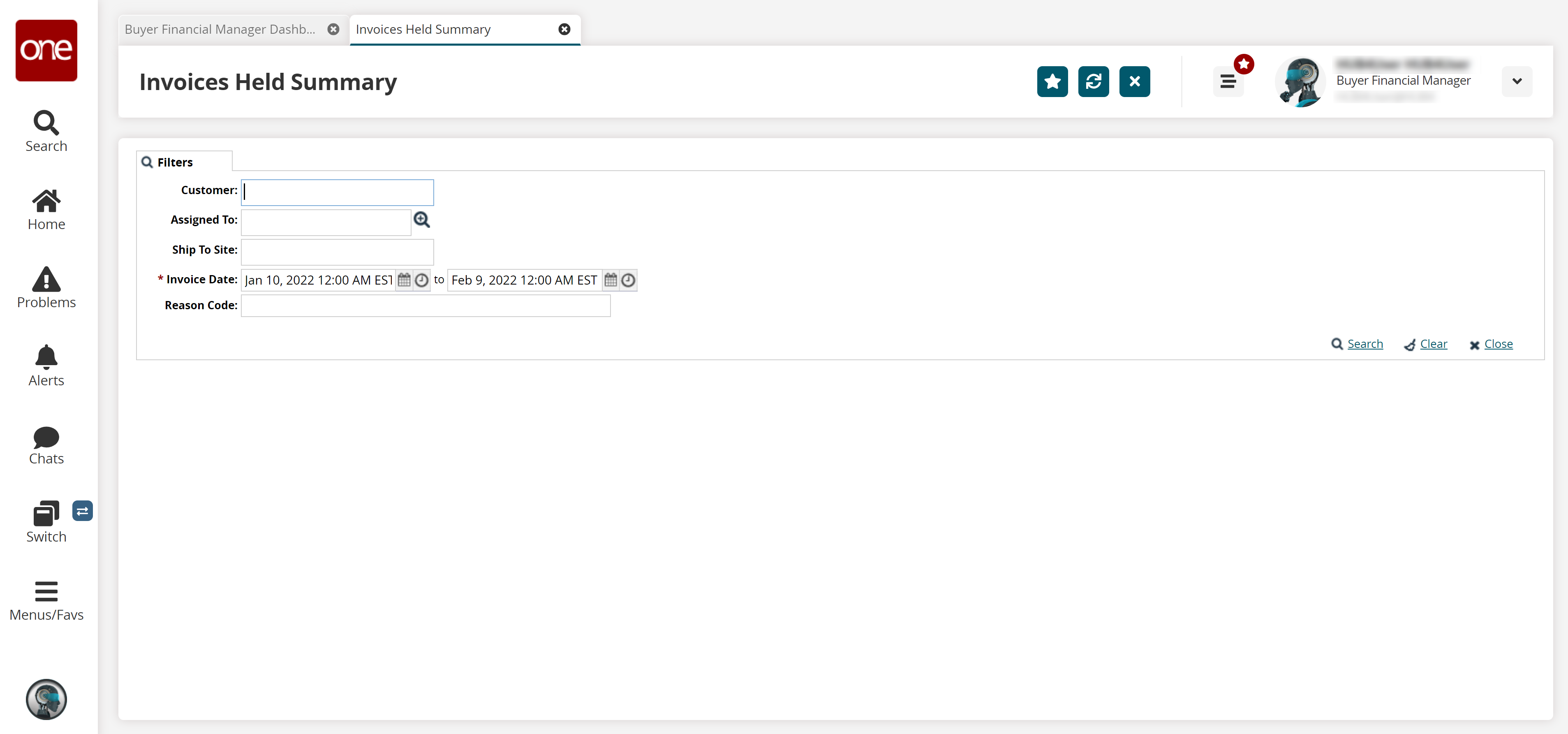Viewport: 1568px width, 734px height.
Task: Click the Switch toggle arrows badge
Action: click(x=82, y=511)
